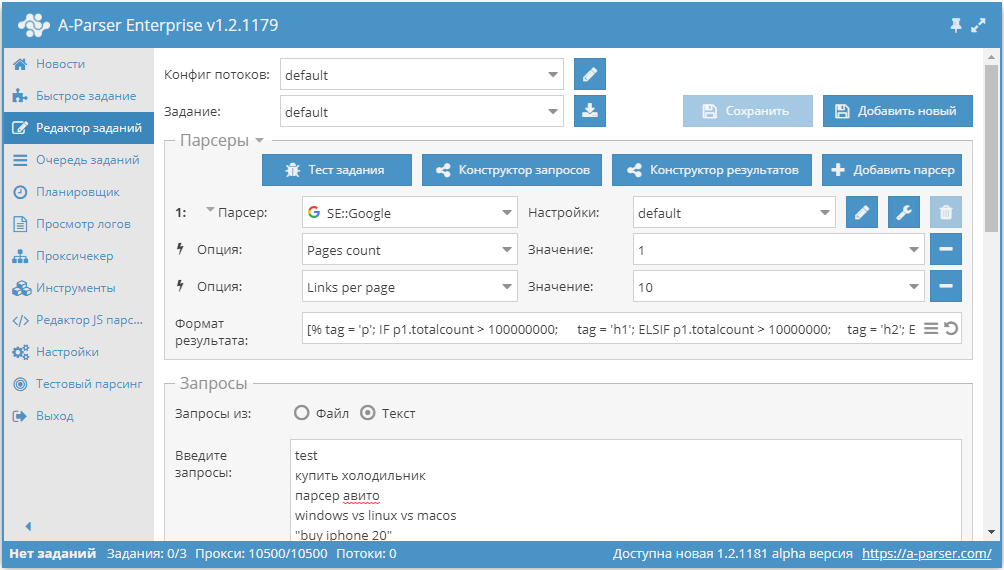
Task: Click Задания: 0/3 status entry
Action: (x=147, y=553)
